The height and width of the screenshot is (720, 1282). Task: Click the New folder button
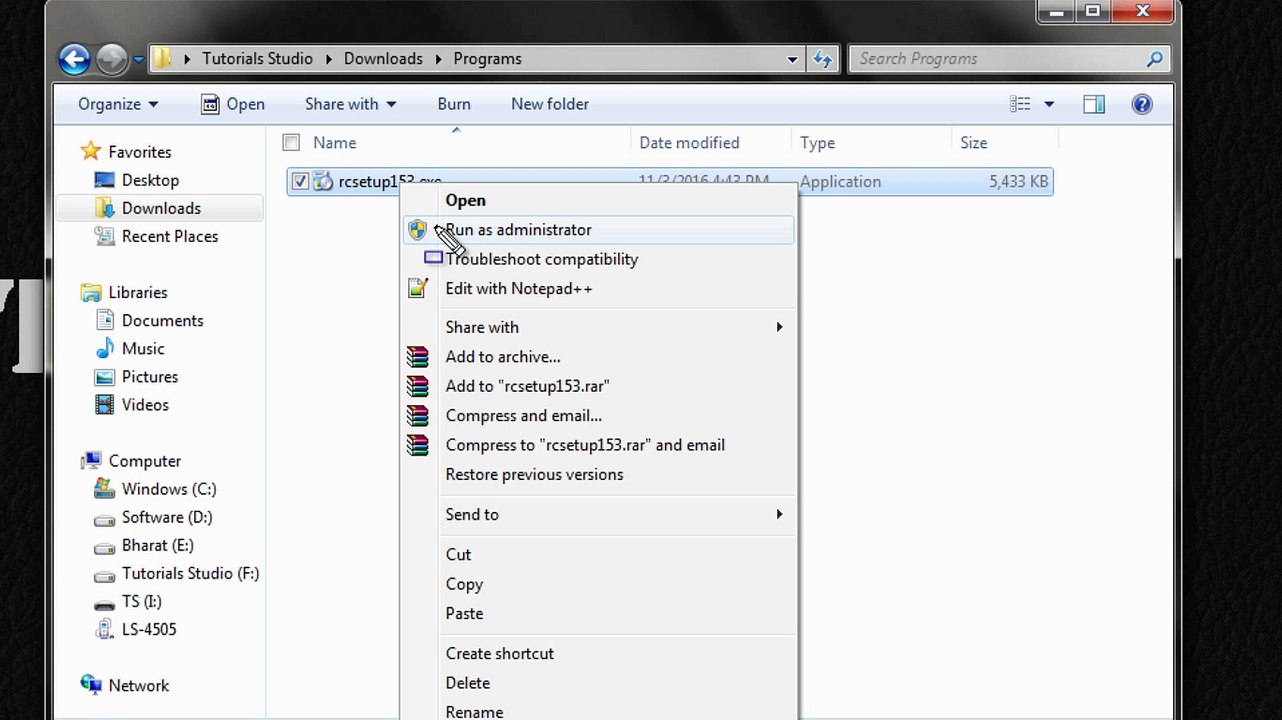(x=550, y=104)
